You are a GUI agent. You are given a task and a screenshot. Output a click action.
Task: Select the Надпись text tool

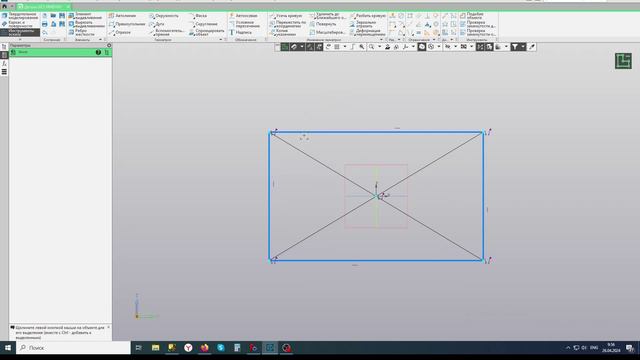pyautogui.click(x=240, y=32)
